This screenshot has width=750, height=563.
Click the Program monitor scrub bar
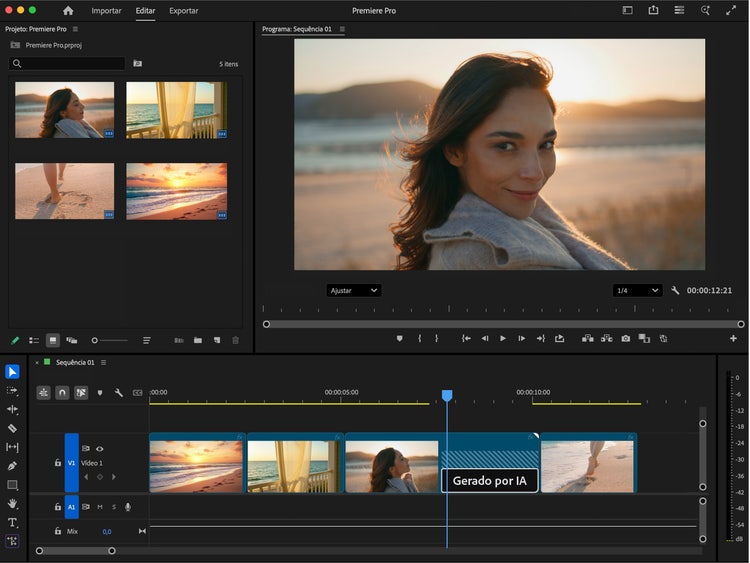[x=503, y=324]
